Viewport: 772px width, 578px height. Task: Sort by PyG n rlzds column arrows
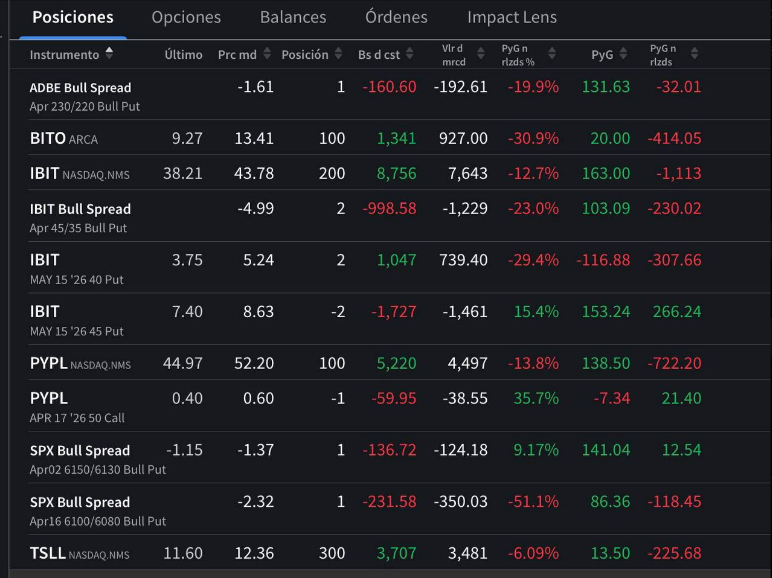tap(694, 54)
